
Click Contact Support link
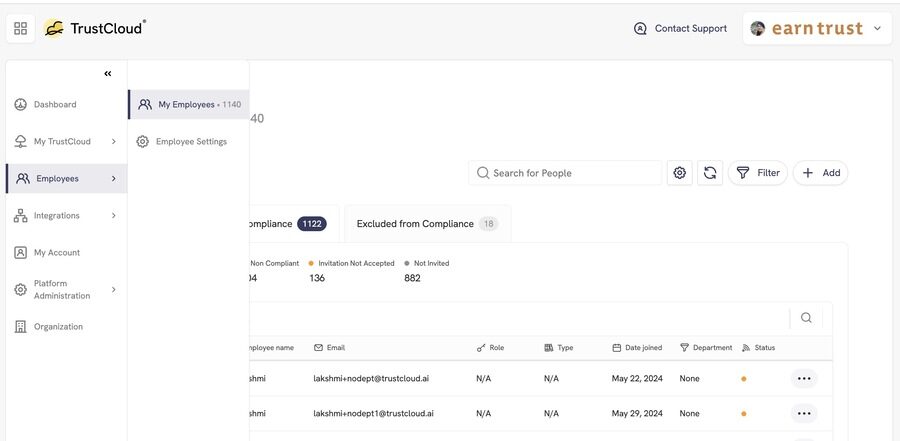coord(680,28)
